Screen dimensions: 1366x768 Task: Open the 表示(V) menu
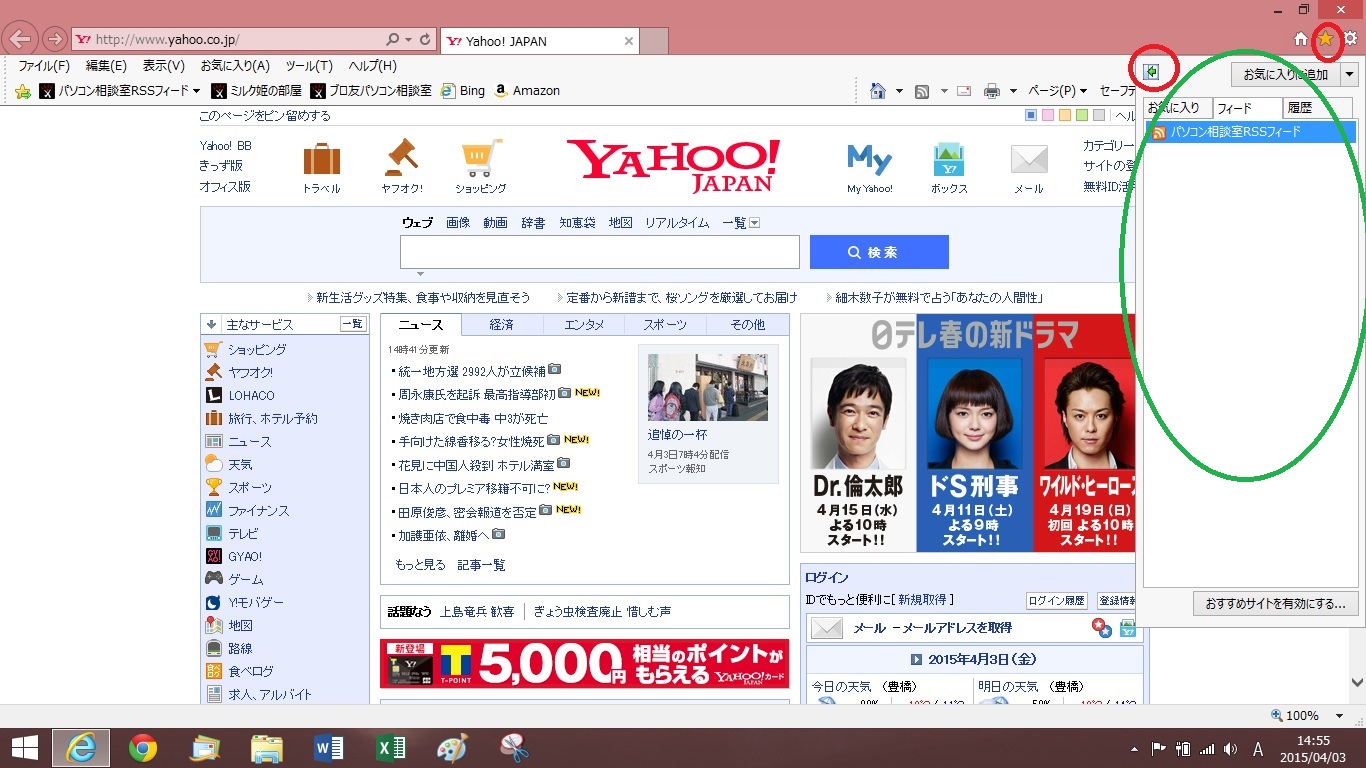coord(163,66)
